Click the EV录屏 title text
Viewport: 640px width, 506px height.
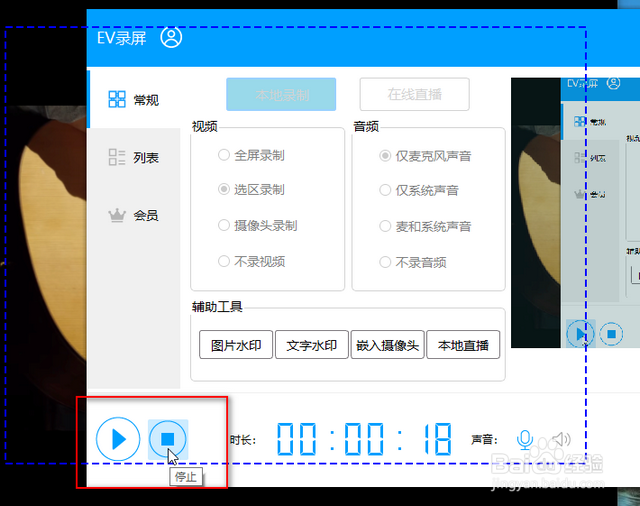(121, 38)
